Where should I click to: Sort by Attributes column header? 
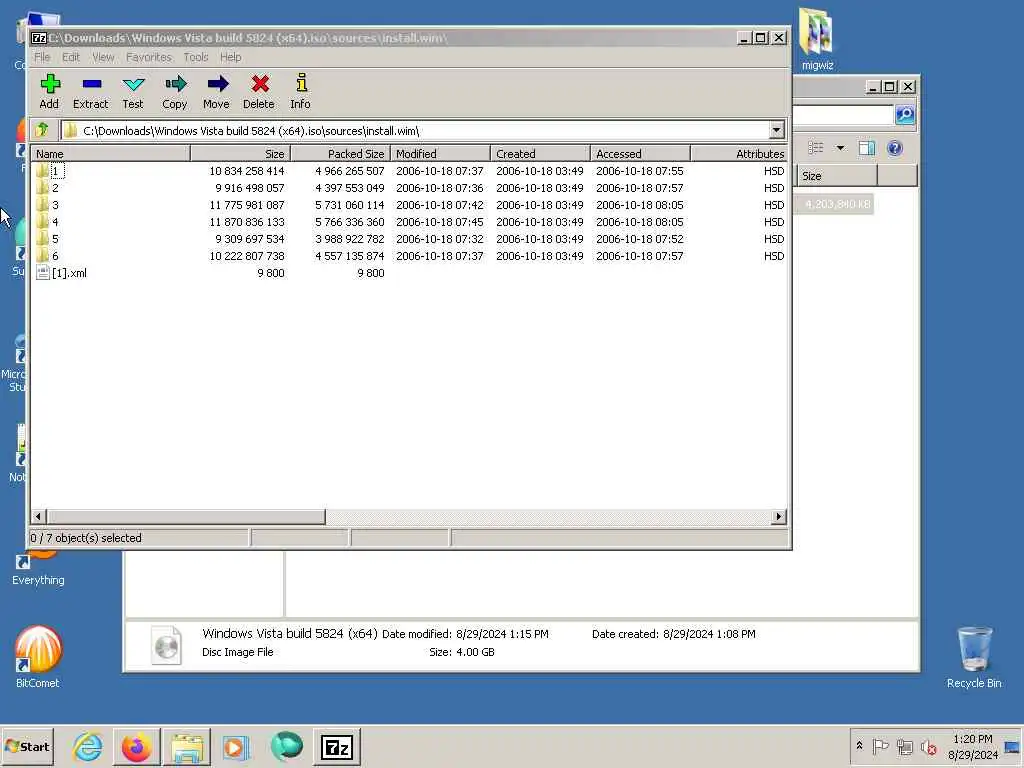pos(739,153)
